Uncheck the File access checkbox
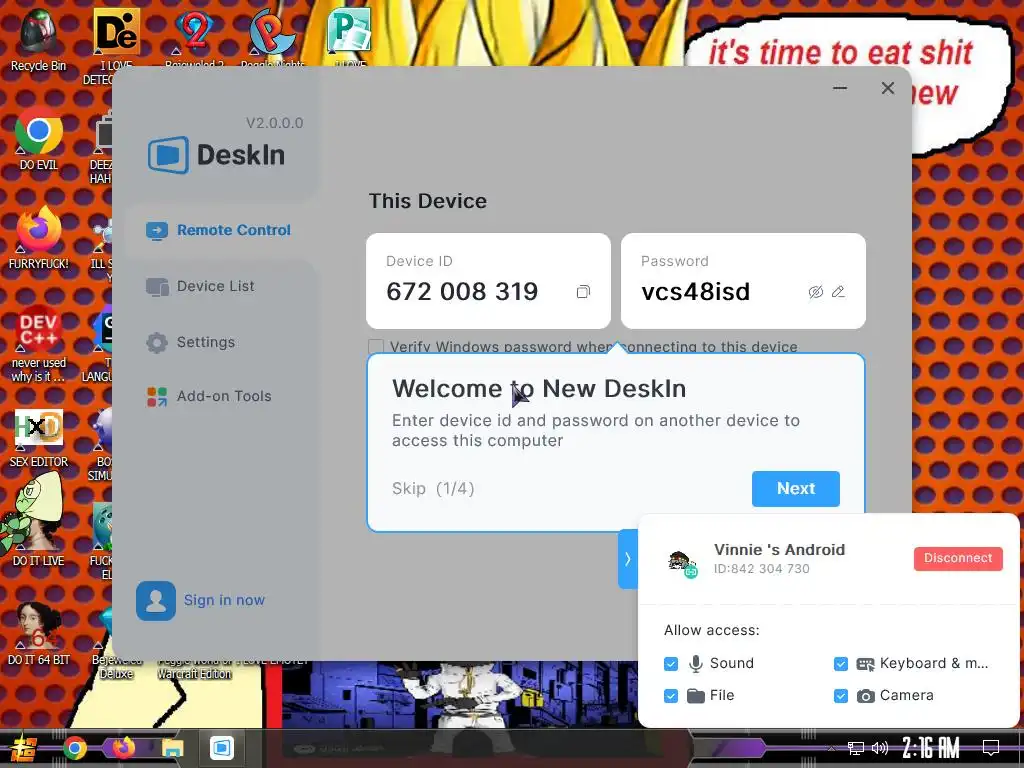Viewport: 1024px width, 768px height. click(x=671, y=696)
